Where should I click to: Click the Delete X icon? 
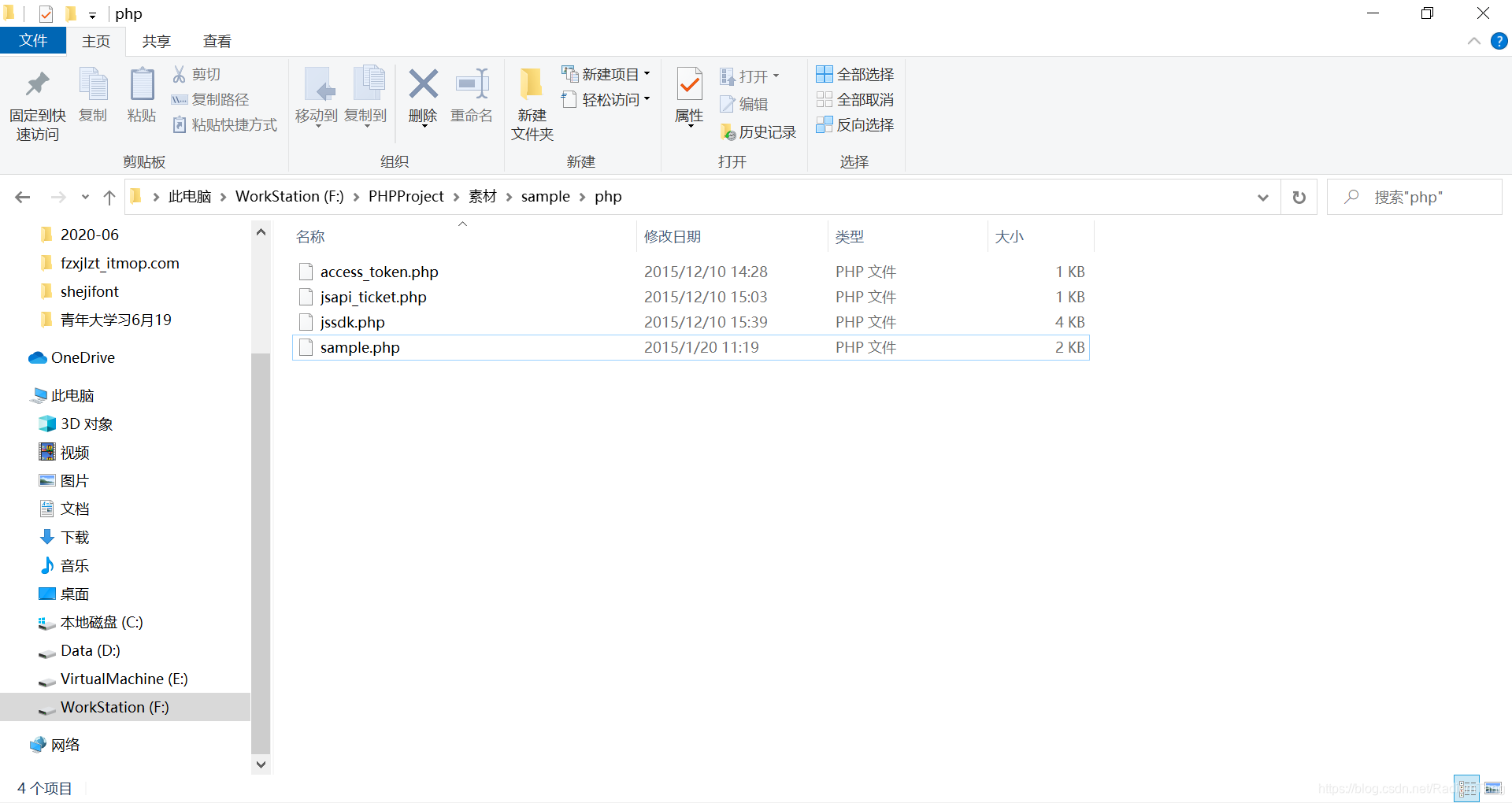pyautogui.click(x=423, y=84)
